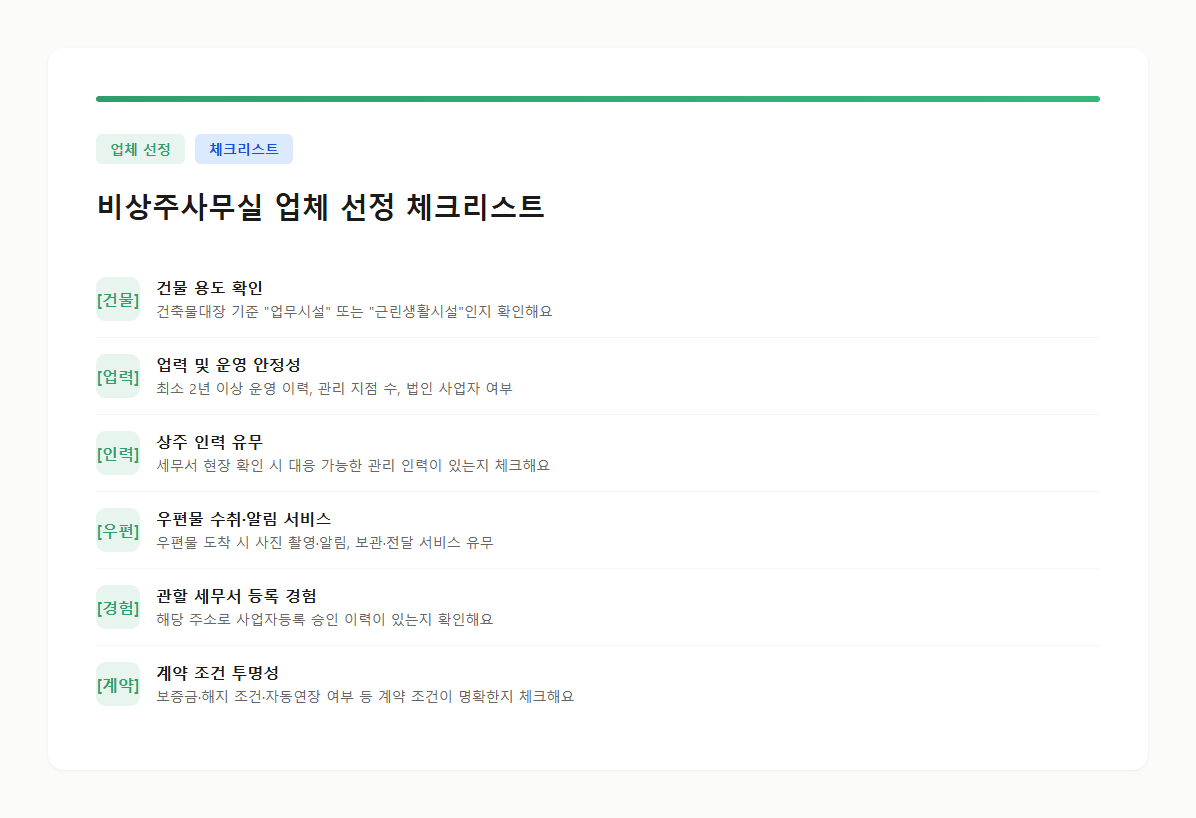Click the [우편] category badge
1196x818 pixels.
pyautogui.click(x=118, y=530)
